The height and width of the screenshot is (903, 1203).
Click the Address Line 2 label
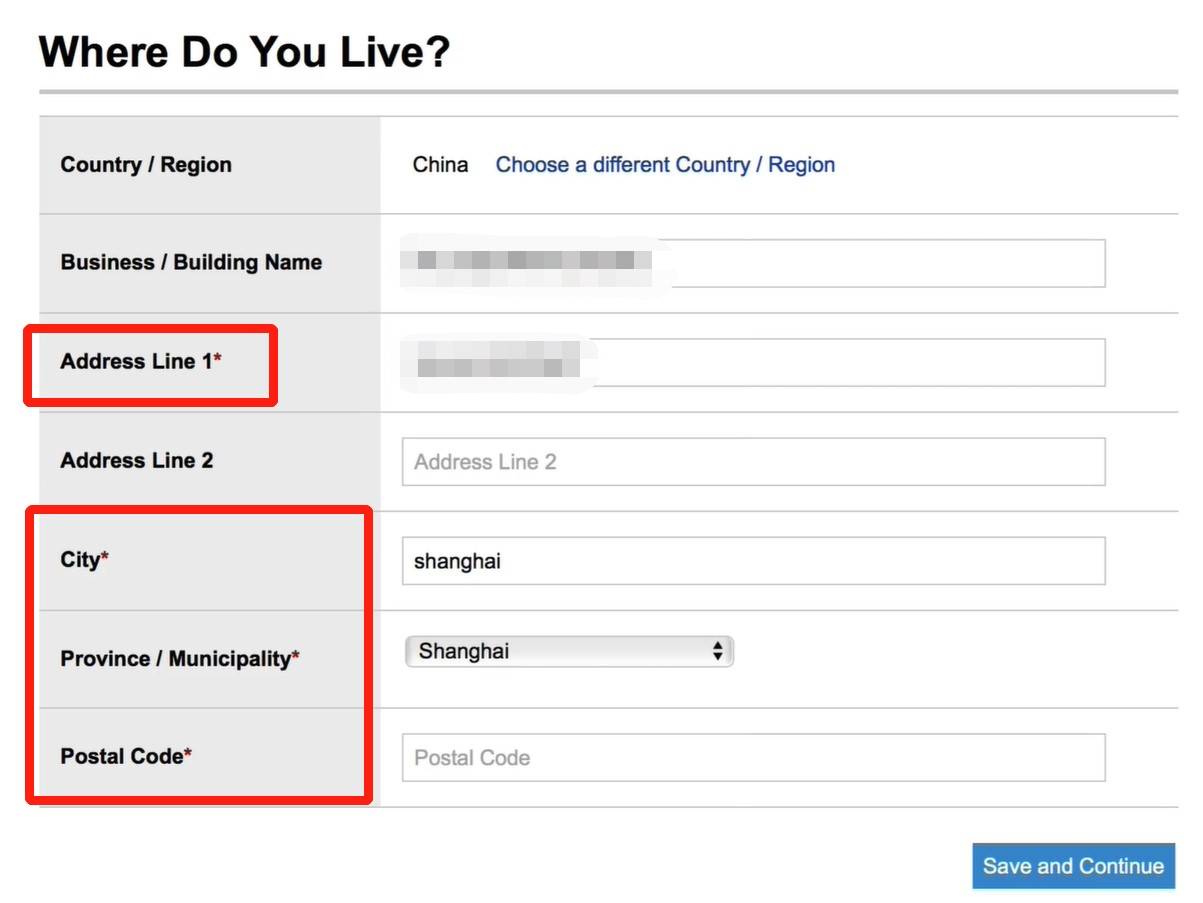(137, 461)
